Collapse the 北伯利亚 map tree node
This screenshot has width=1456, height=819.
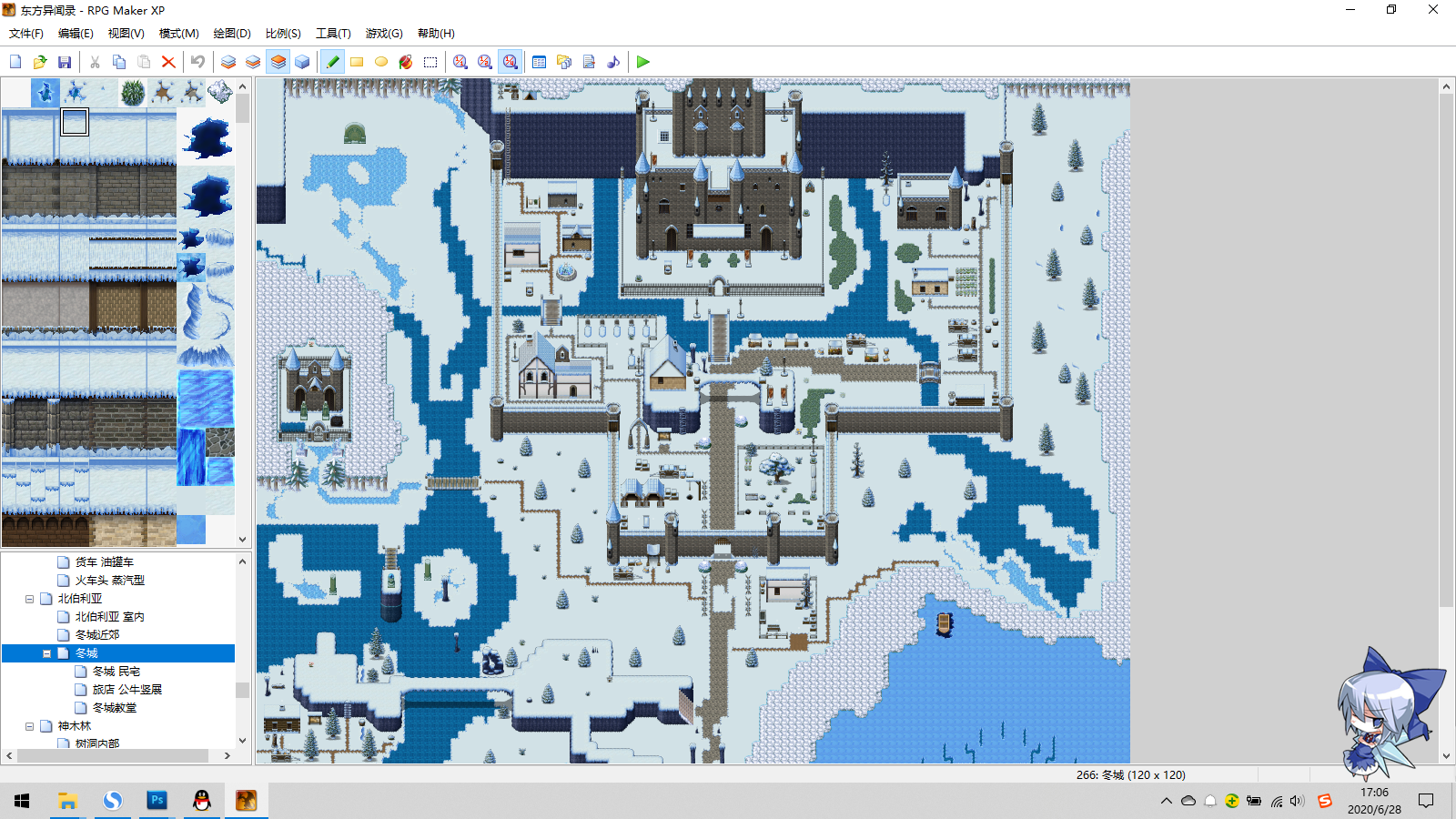tap(29, 599)
